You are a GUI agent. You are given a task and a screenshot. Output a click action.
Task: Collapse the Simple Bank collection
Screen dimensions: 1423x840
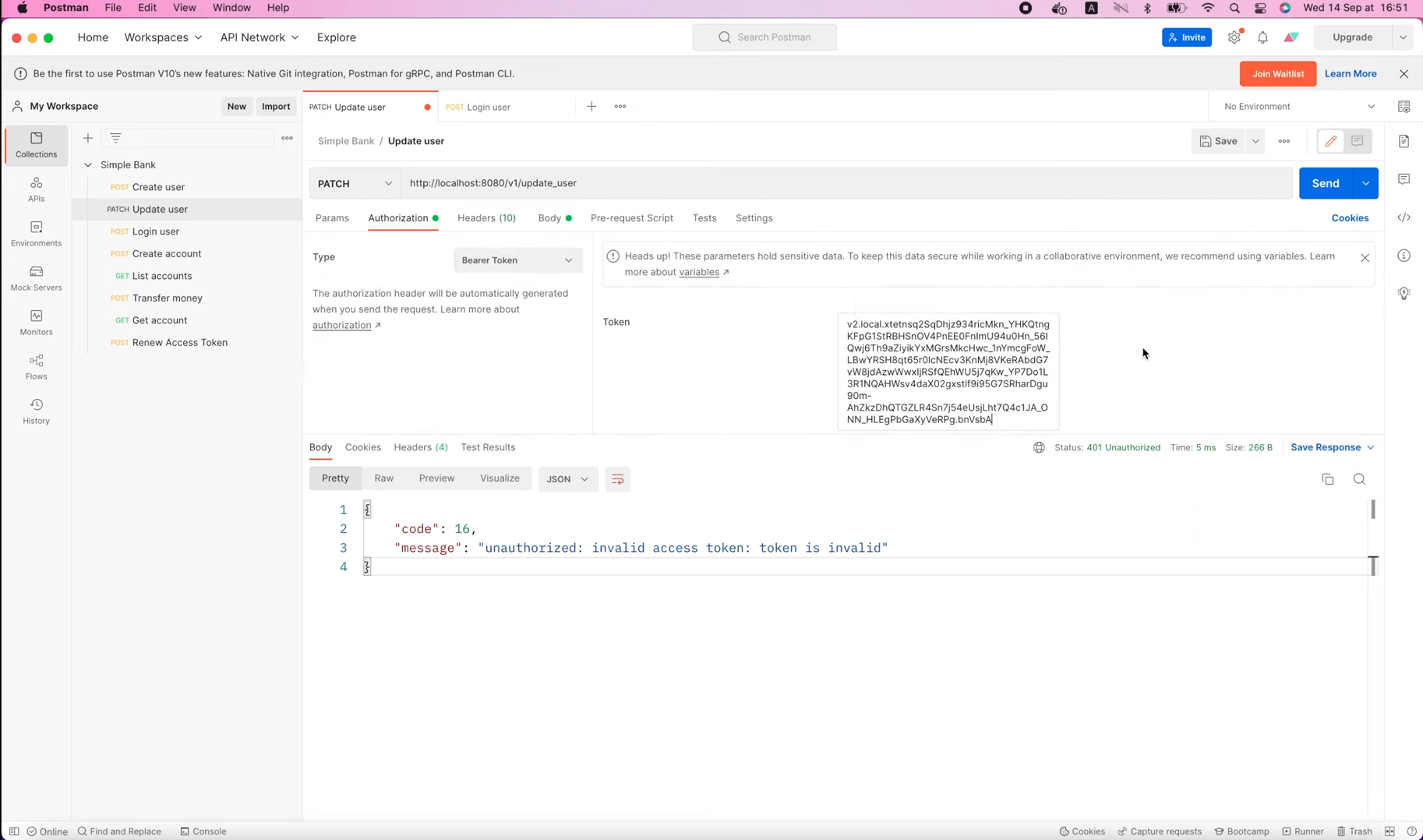pyautogui.click(x=88, y=164)
